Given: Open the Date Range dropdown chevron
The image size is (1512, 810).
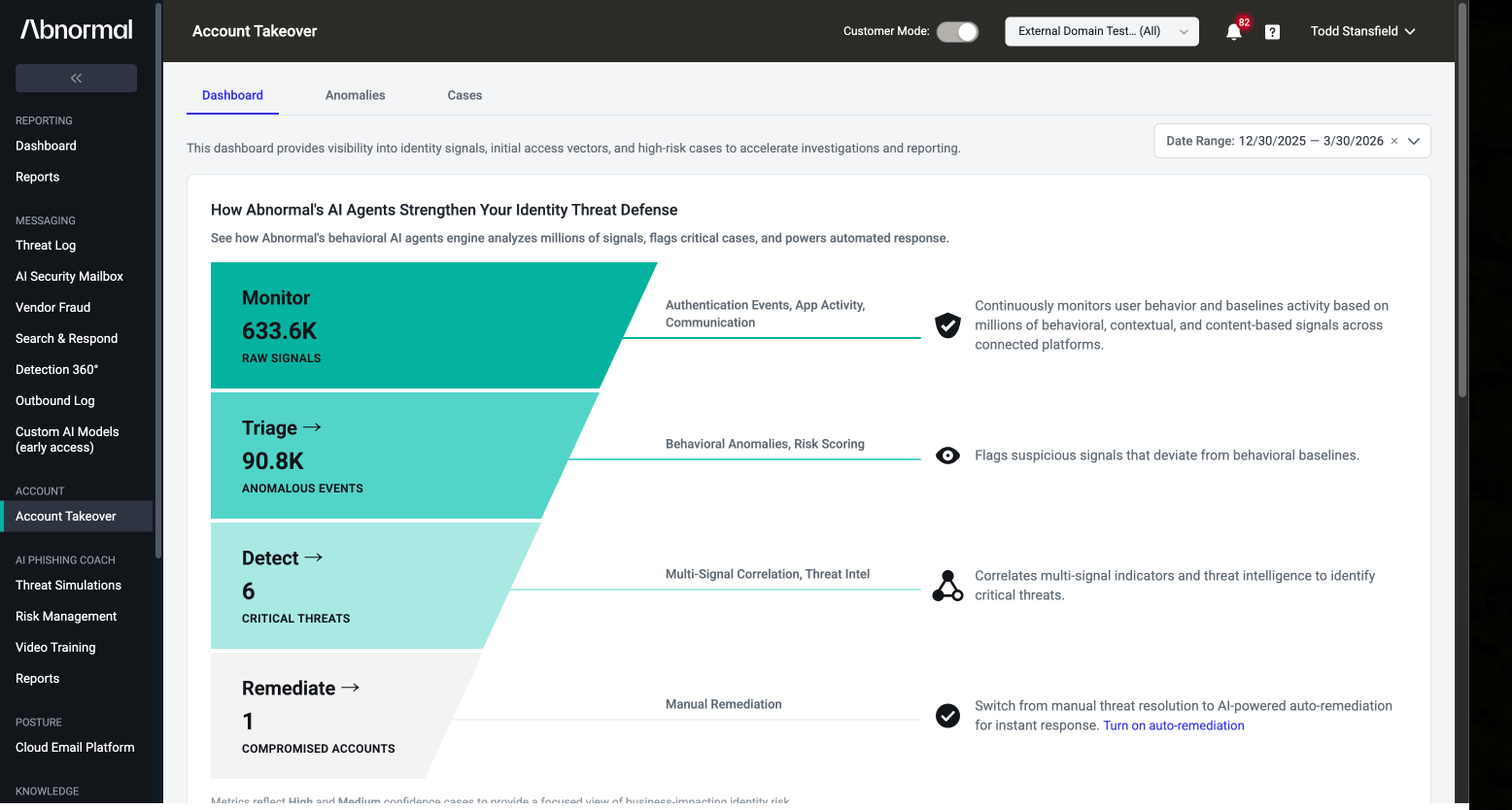Looking at the screenshot, I should tap(1414, 141).
